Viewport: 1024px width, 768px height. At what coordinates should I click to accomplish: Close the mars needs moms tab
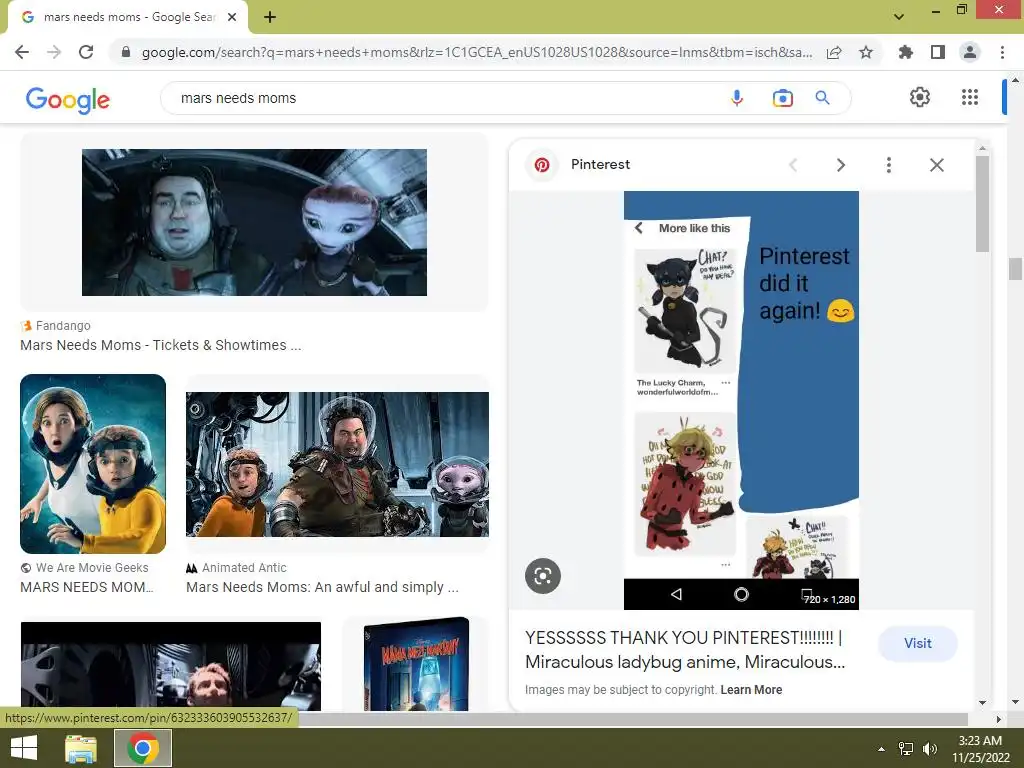coord(232,17)
